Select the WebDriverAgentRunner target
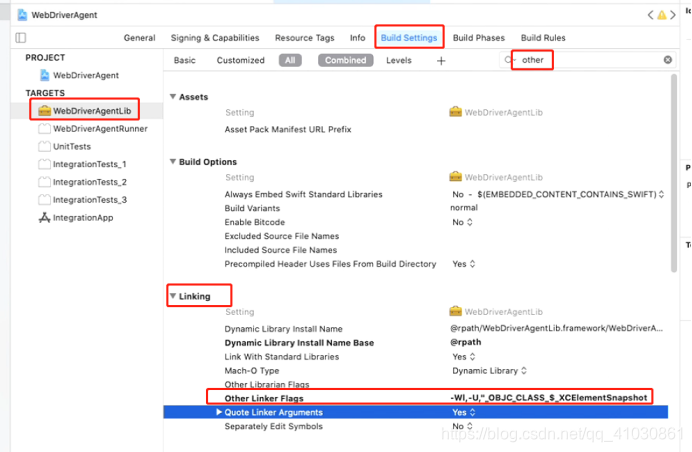This screenshot has height=452, width=692. [93, 129]
